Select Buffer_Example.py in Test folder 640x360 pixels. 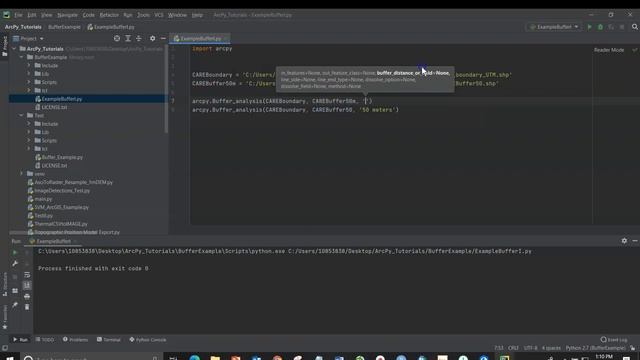(x=62, y=157)
